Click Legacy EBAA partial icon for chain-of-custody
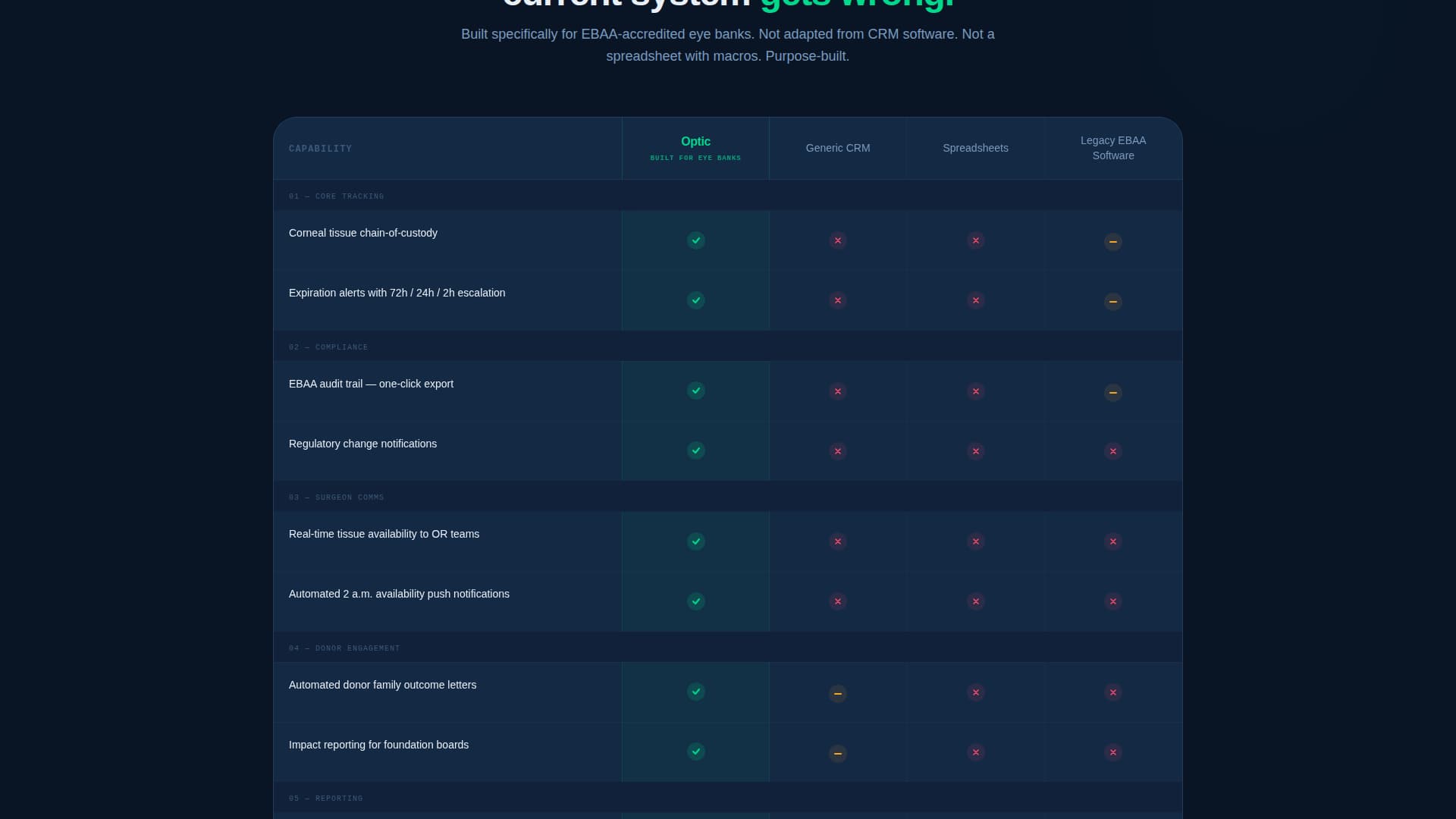1456x819 pixels. coord(1112,242)
